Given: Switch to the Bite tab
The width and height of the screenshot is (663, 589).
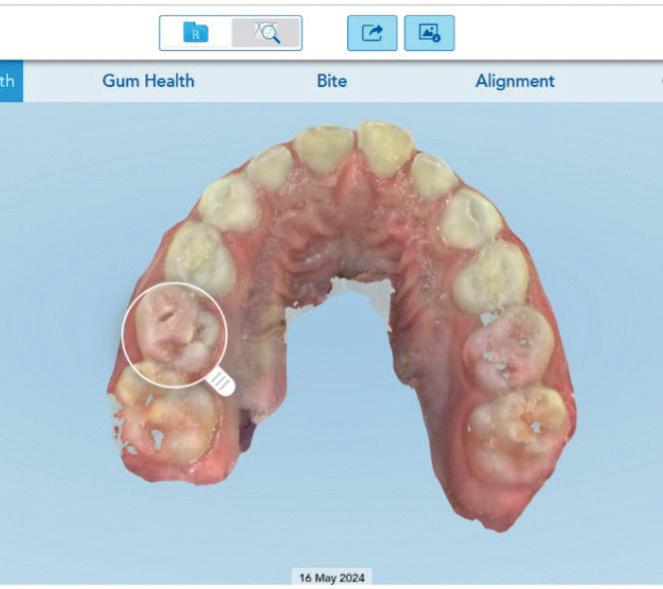Looking at the screenshot, I should (x=332, y=81).
